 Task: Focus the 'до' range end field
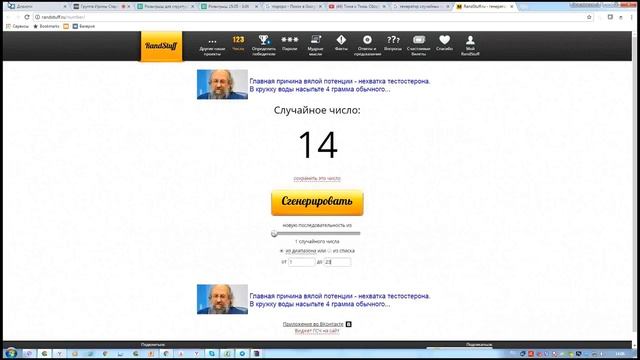pyautogui.click(x=337, y=262)
